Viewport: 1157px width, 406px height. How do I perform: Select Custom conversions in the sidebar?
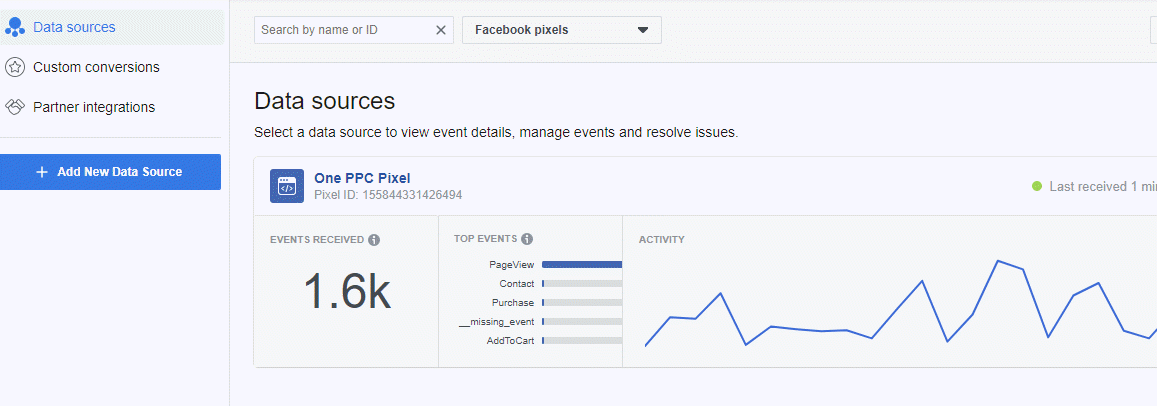tap(96, 67)
